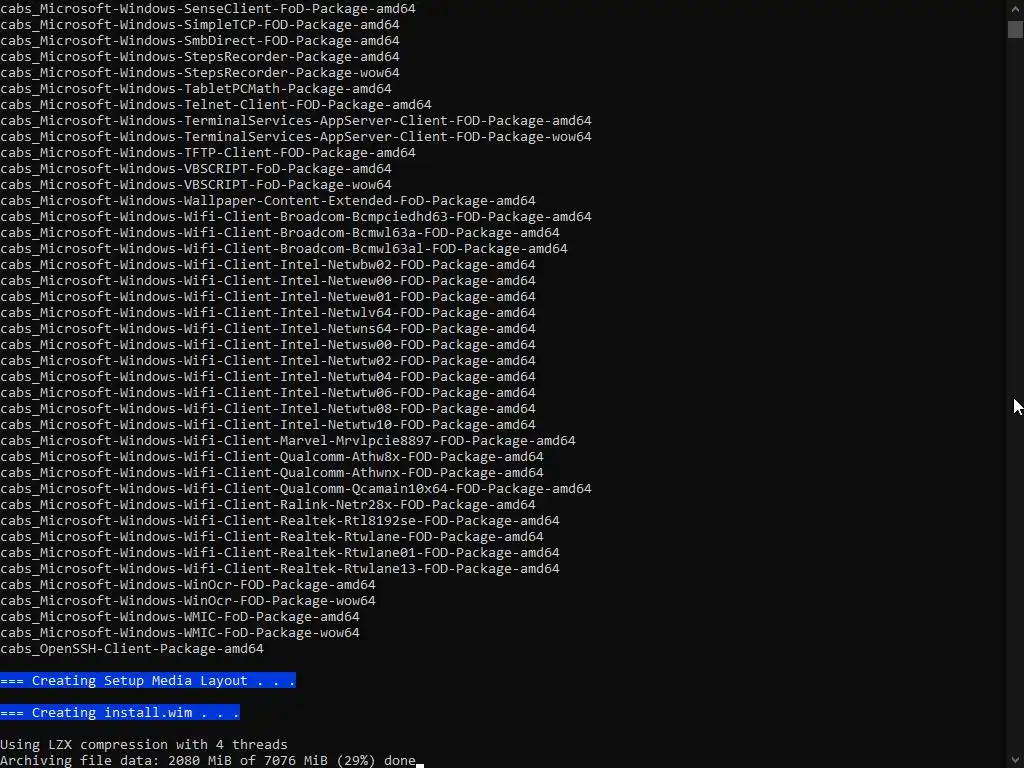This screenshot has width=1024, height=768.
Task: Click the Broadcom-Bcmpciedhd63 package line
Action: [296, 217]
